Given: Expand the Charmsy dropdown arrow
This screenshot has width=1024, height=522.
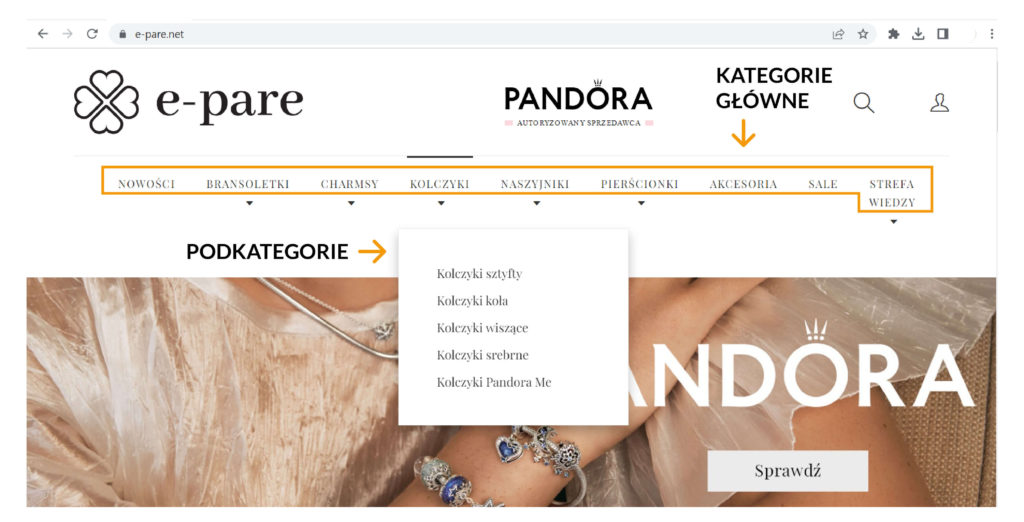Looking at the screenshot, I should point(351,203).
